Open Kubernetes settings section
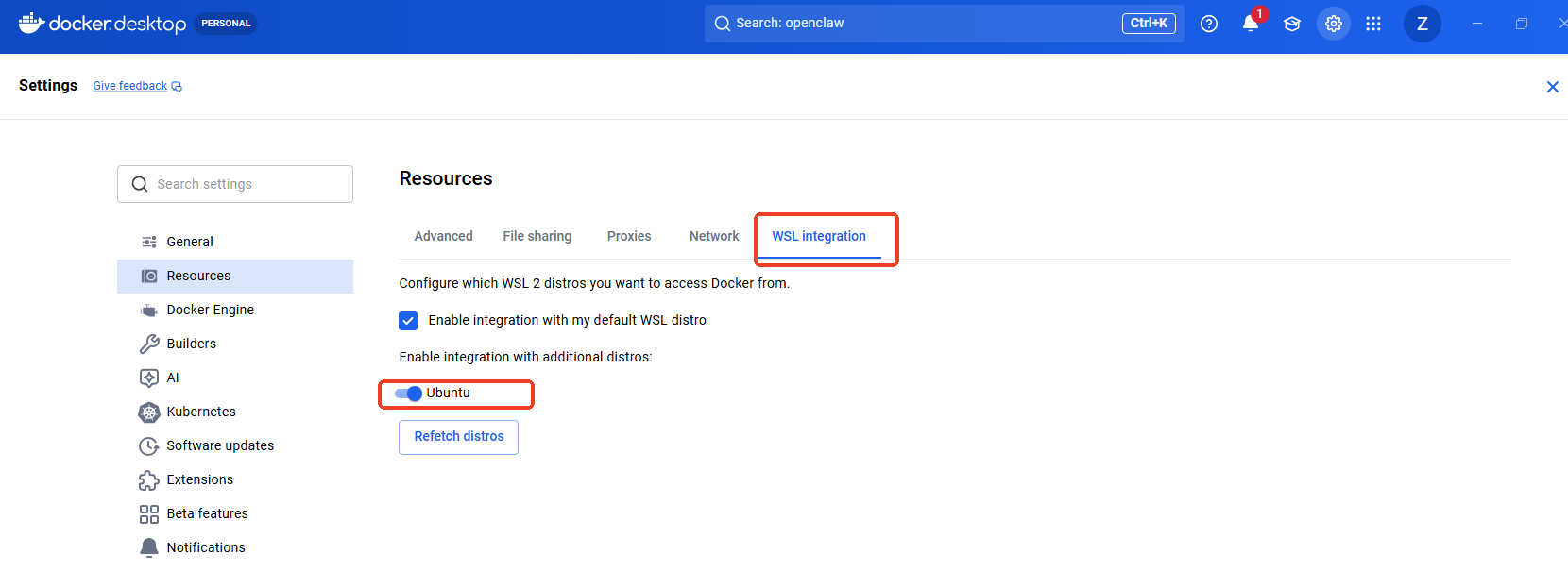Viewport: 1568px width, 588px height. (235, 412)
